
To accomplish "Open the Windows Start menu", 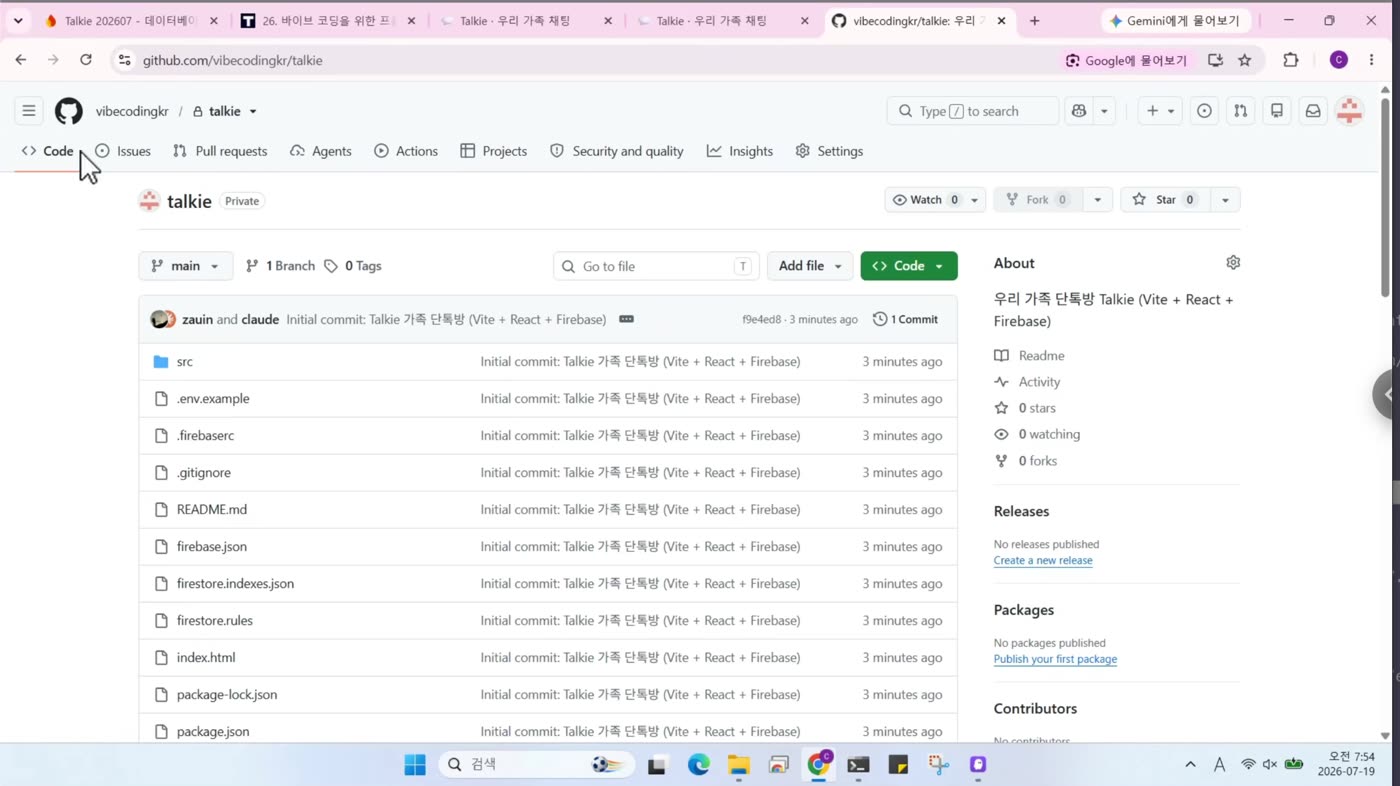I will point(414,765).
